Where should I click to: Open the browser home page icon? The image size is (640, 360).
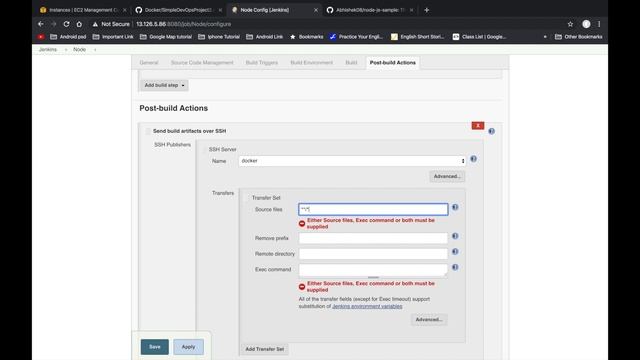tap(79, 24)
